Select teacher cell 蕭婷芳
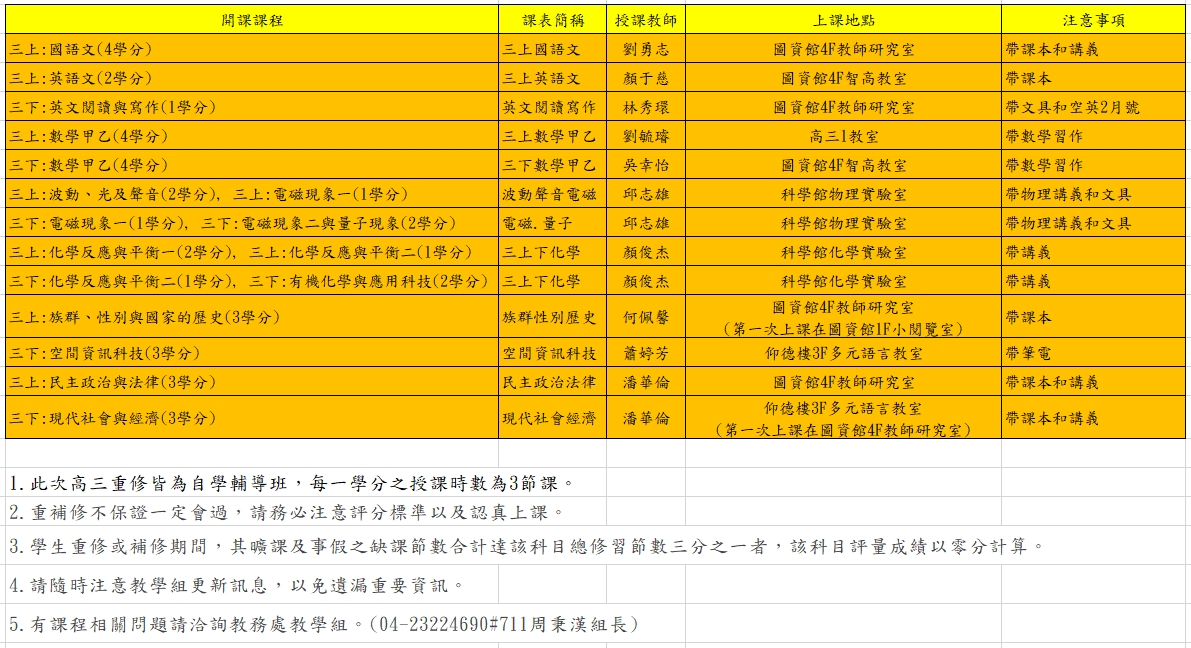Viewport: 1191px width, 648px height. click(x=646, y=352)
